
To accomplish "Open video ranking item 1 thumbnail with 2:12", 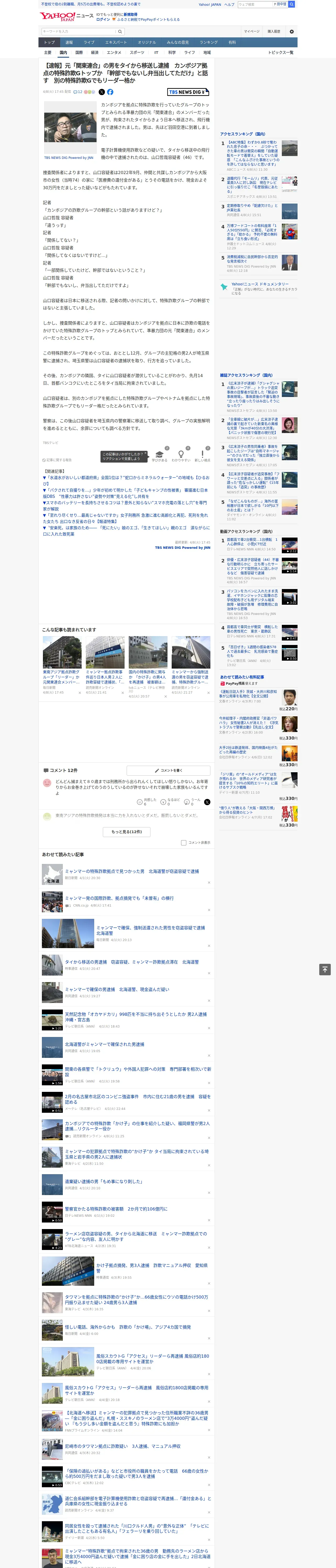I will (290, 545).
